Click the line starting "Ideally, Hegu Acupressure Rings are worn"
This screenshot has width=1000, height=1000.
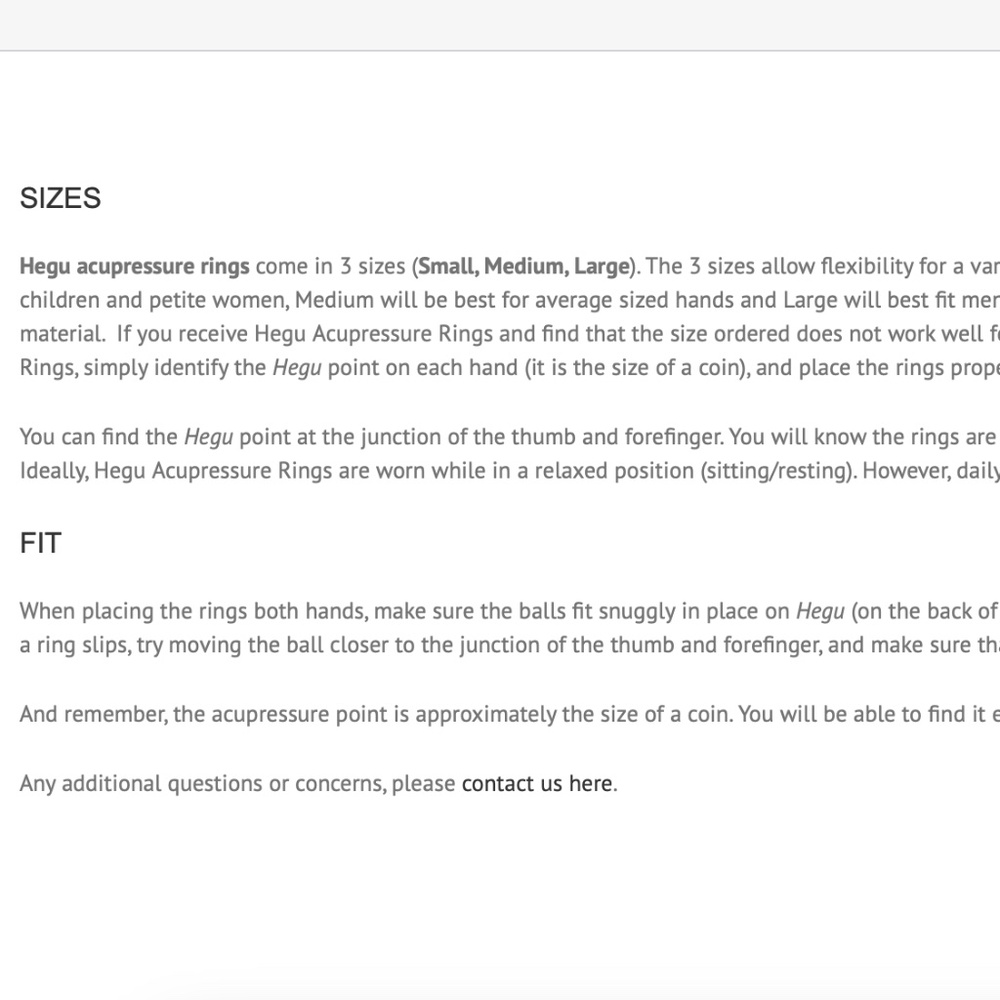510,471
